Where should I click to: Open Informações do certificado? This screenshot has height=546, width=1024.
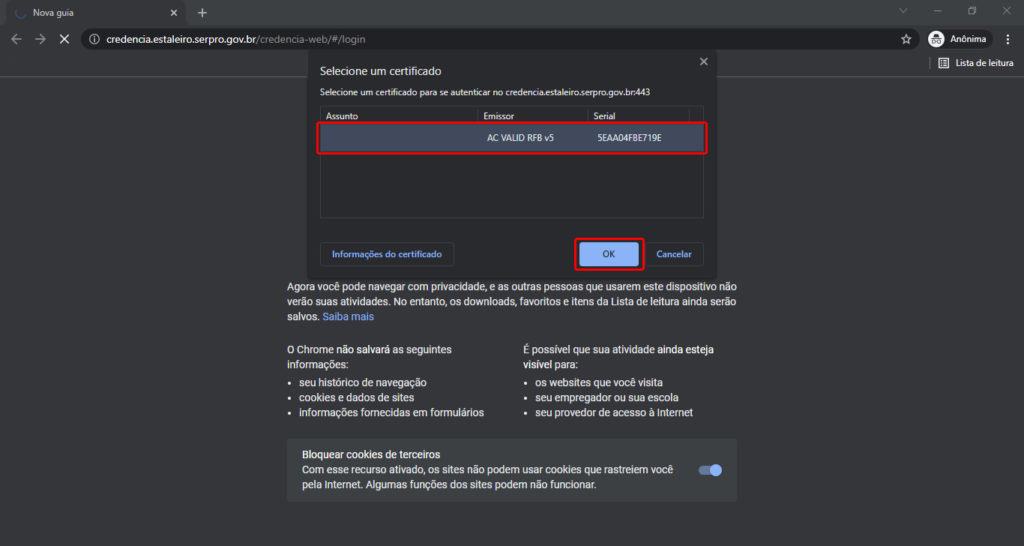pyautogui.click(x=387, y=254)
